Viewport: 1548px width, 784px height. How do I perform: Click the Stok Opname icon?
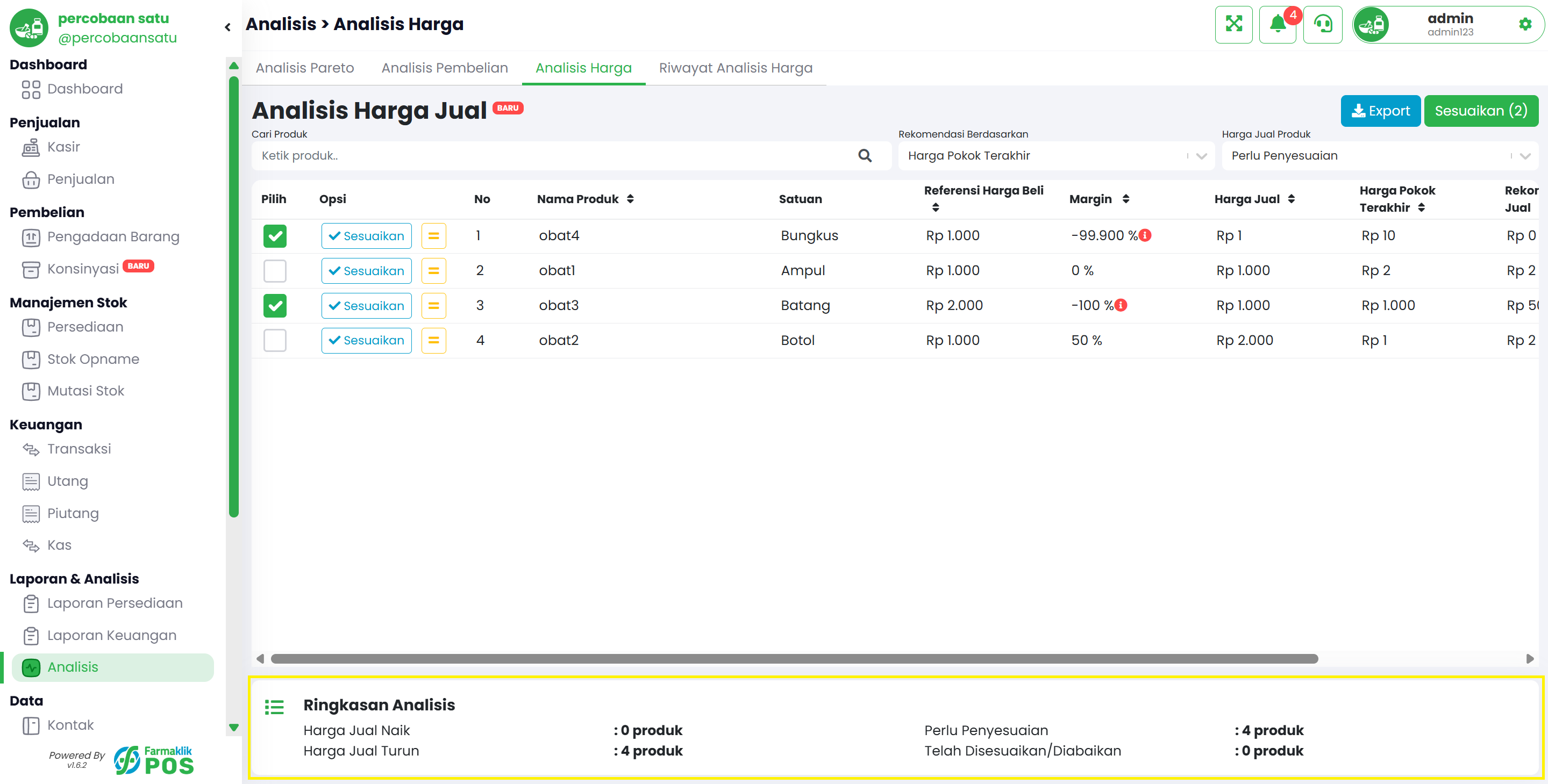tap(31, 359)
